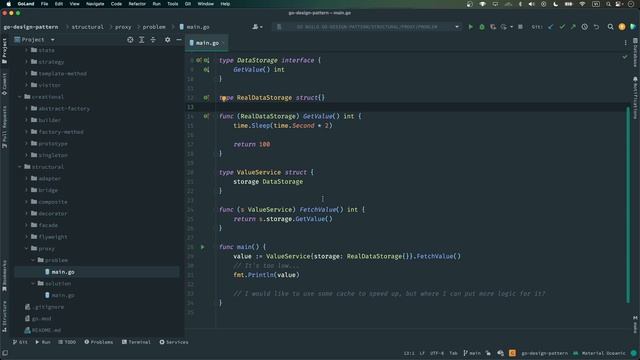Toggle Bookmarks tool window on left stripe

tap(4, 276)
